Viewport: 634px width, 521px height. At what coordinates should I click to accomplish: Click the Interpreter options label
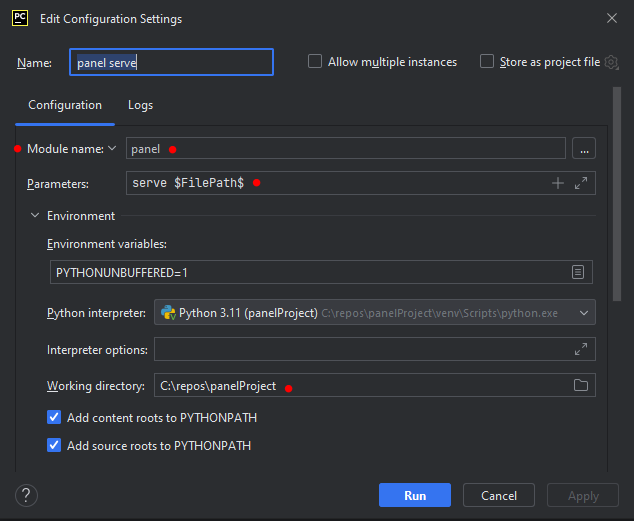point(97,350)
